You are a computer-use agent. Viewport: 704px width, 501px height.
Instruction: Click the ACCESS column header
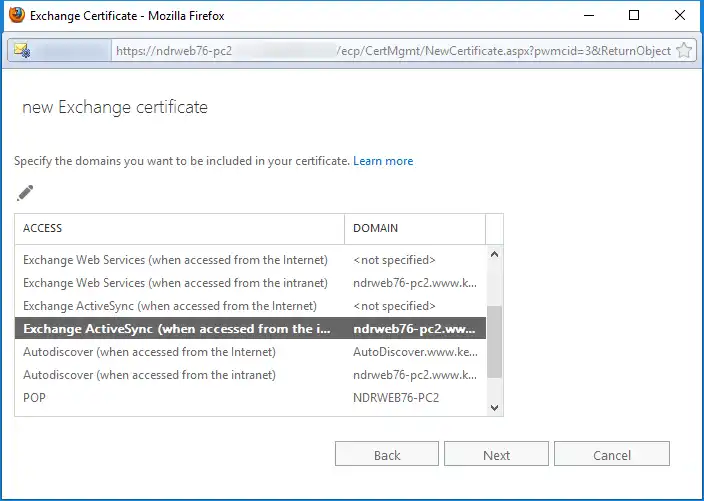click(x=180, y=229)
